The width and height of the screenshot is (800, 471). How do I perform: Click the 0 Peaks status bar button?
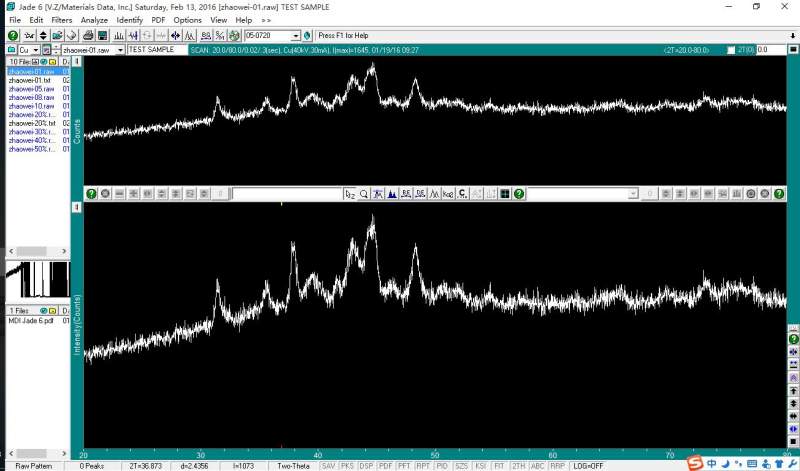pyautogui.click(x=92, y=466)
